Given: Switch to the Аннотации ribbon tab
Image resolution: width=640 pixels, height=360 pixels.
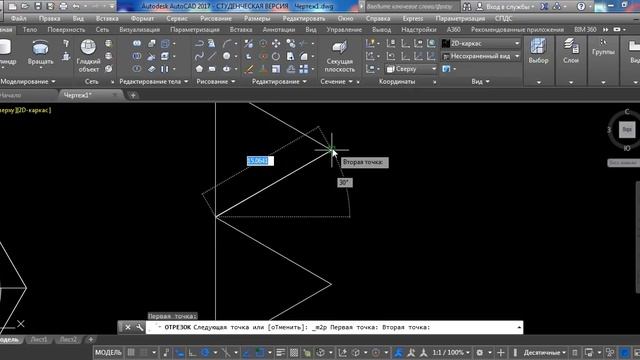Looking at the screenshot, I should [279, 29].
